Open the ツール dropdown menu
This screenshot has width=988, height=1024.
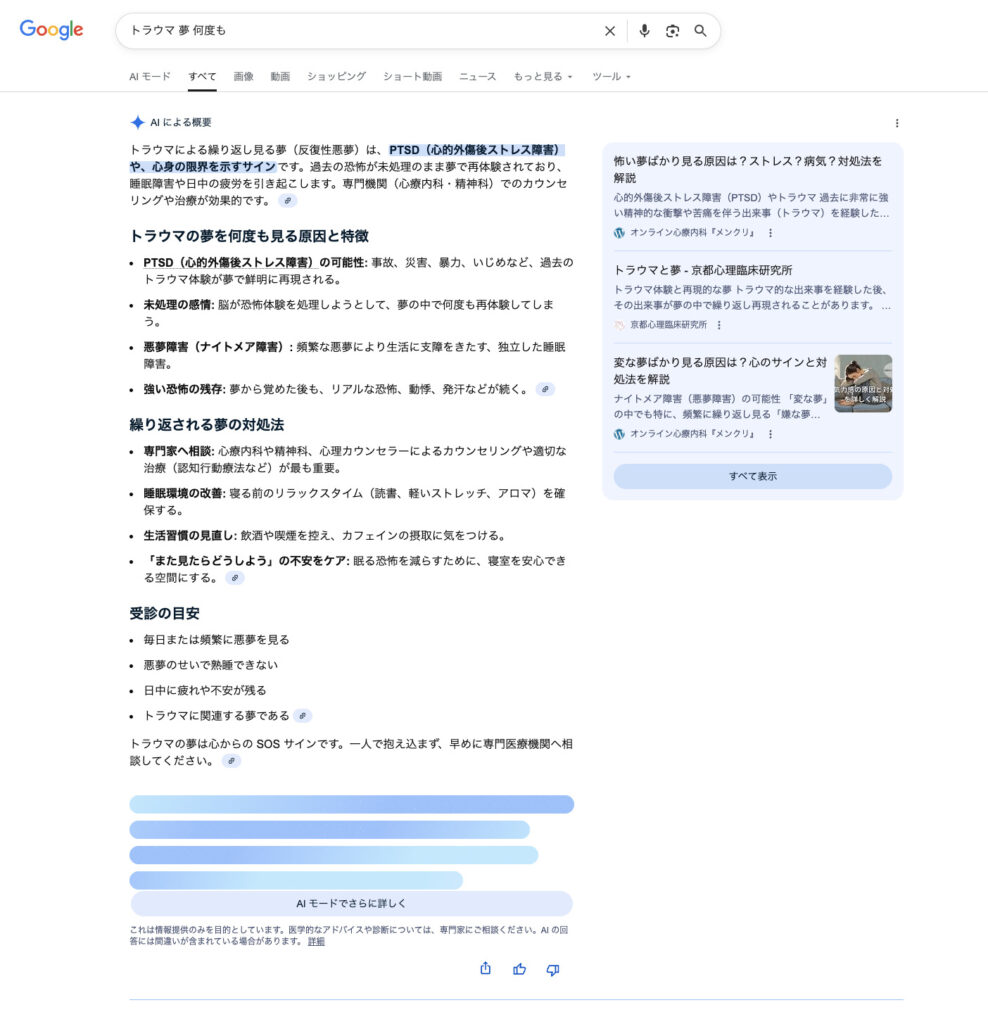(611, 76)
